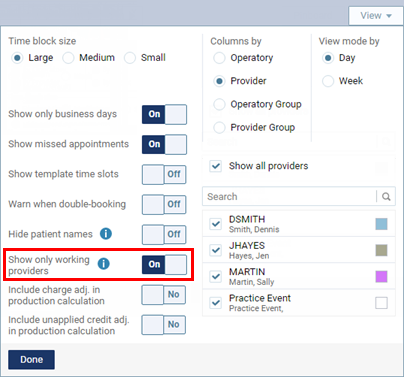
Task: Enable Warn when double-booking toggle
Action: [x=164, y=204]
